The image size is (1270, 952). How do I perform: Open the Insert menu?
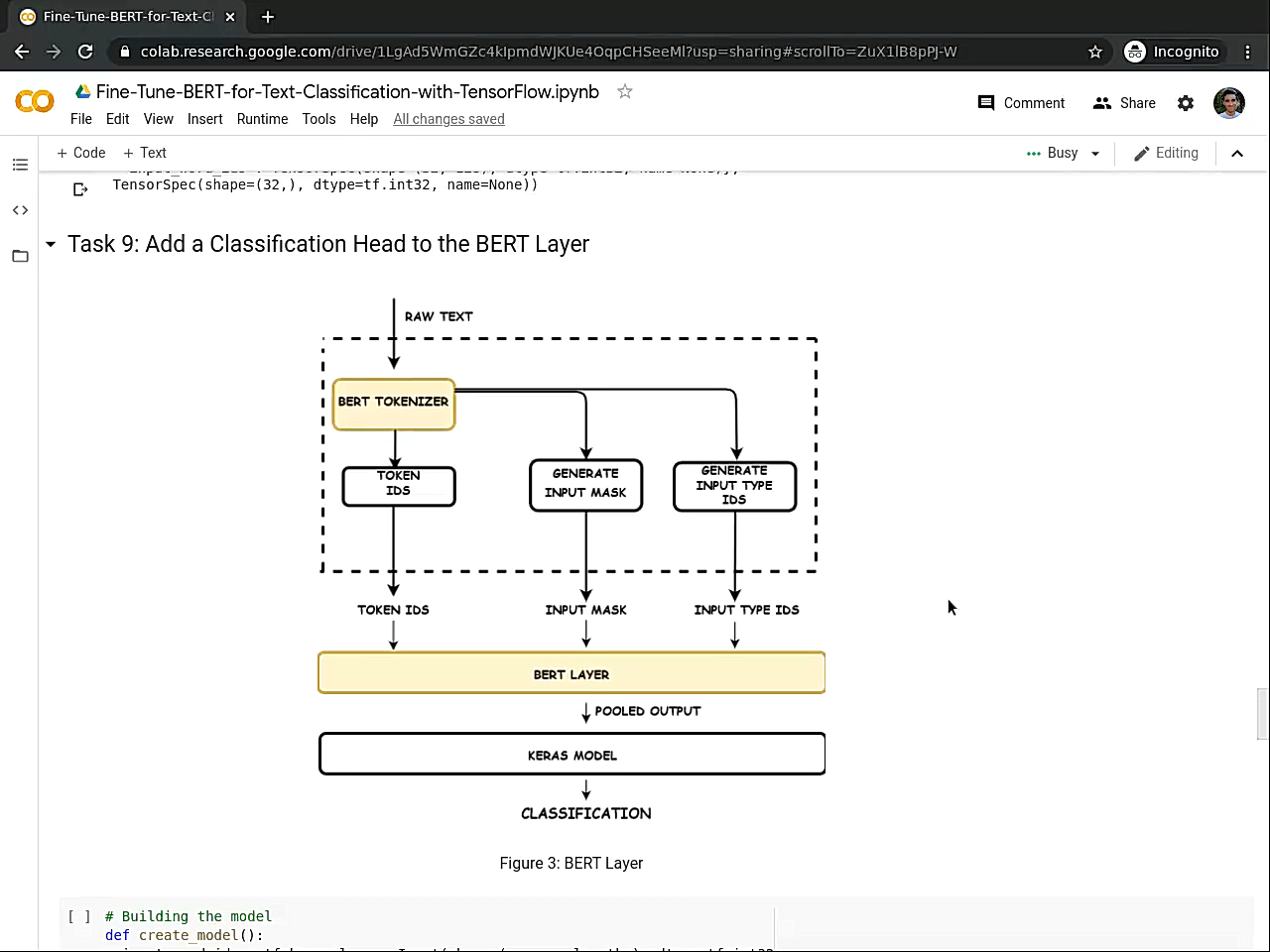click(205, 119)
